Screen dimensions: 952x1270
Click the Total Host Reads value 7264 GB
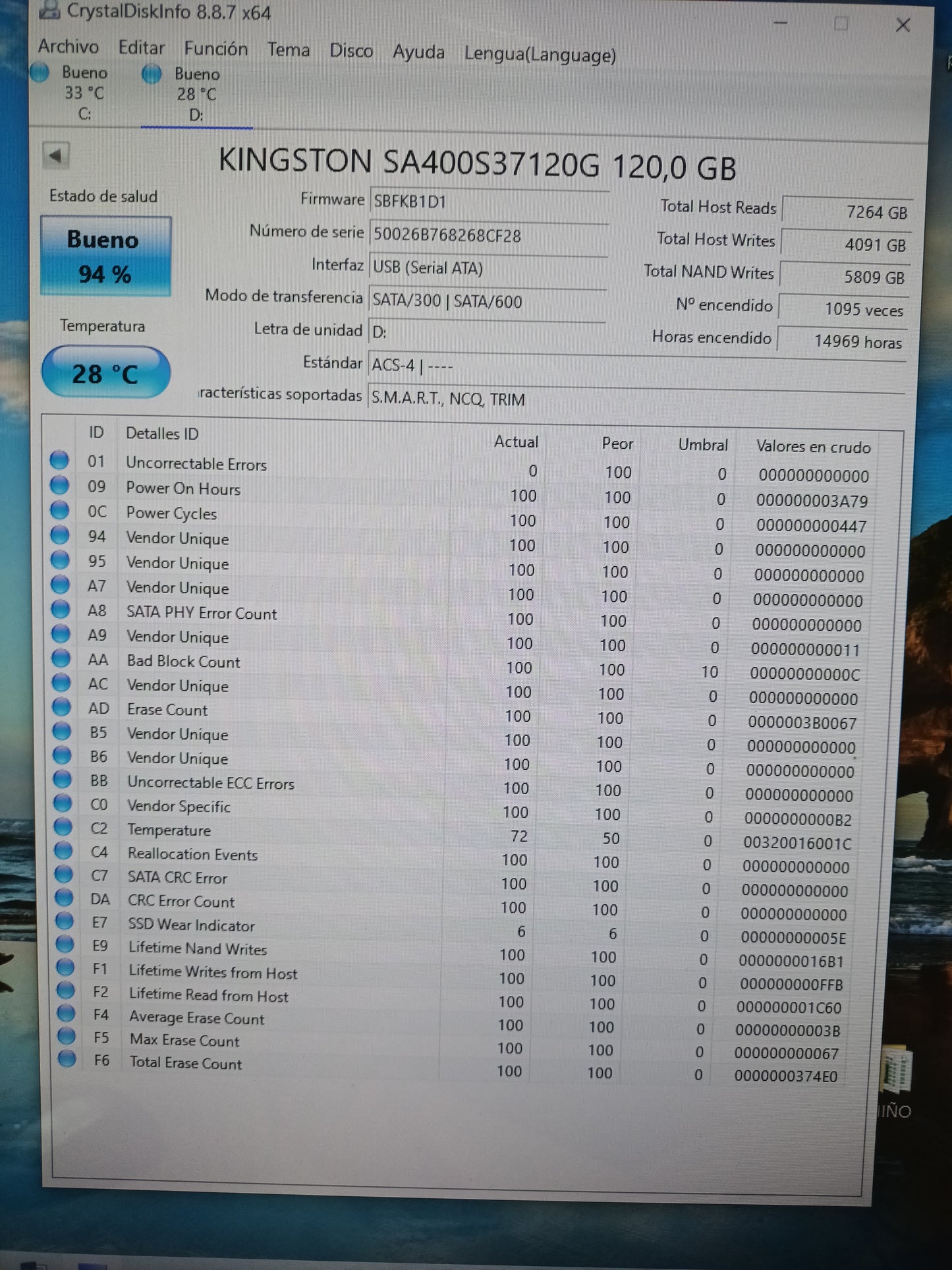pyautogui.click(x=847, y=212)
